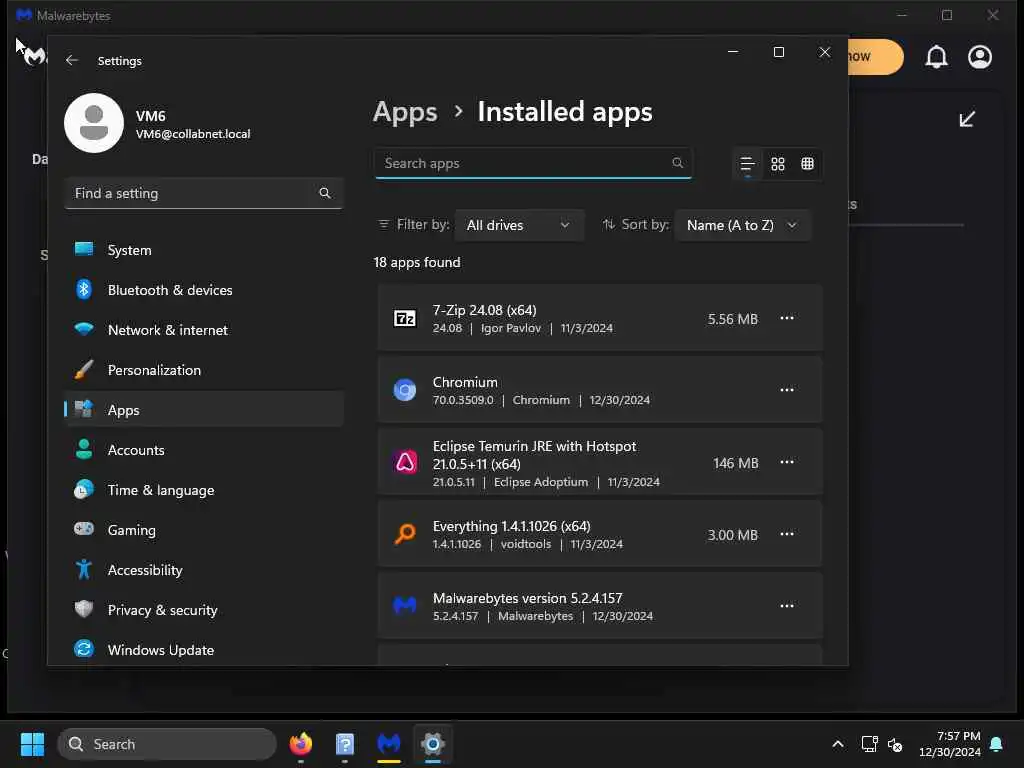Open Malwarebytes account profile icon
This screenshot has width=1024, height=768.
click(980, 57)
